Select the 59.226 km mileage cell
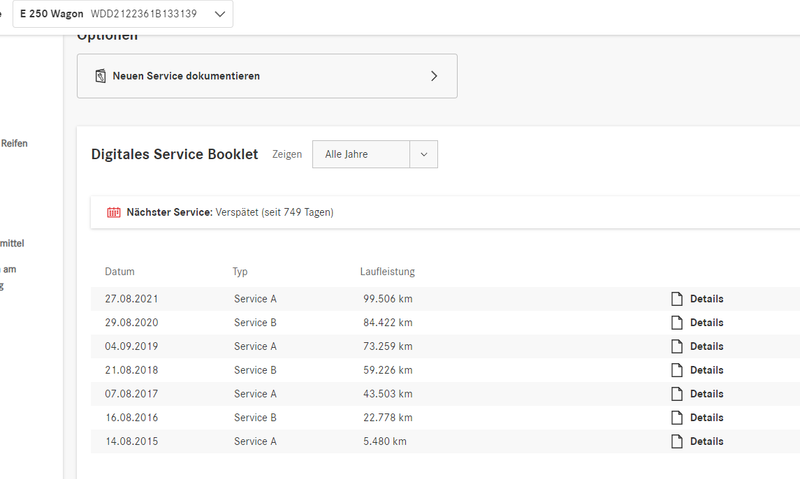This screenshot has height=479, width=800. [x=388, y=370]
